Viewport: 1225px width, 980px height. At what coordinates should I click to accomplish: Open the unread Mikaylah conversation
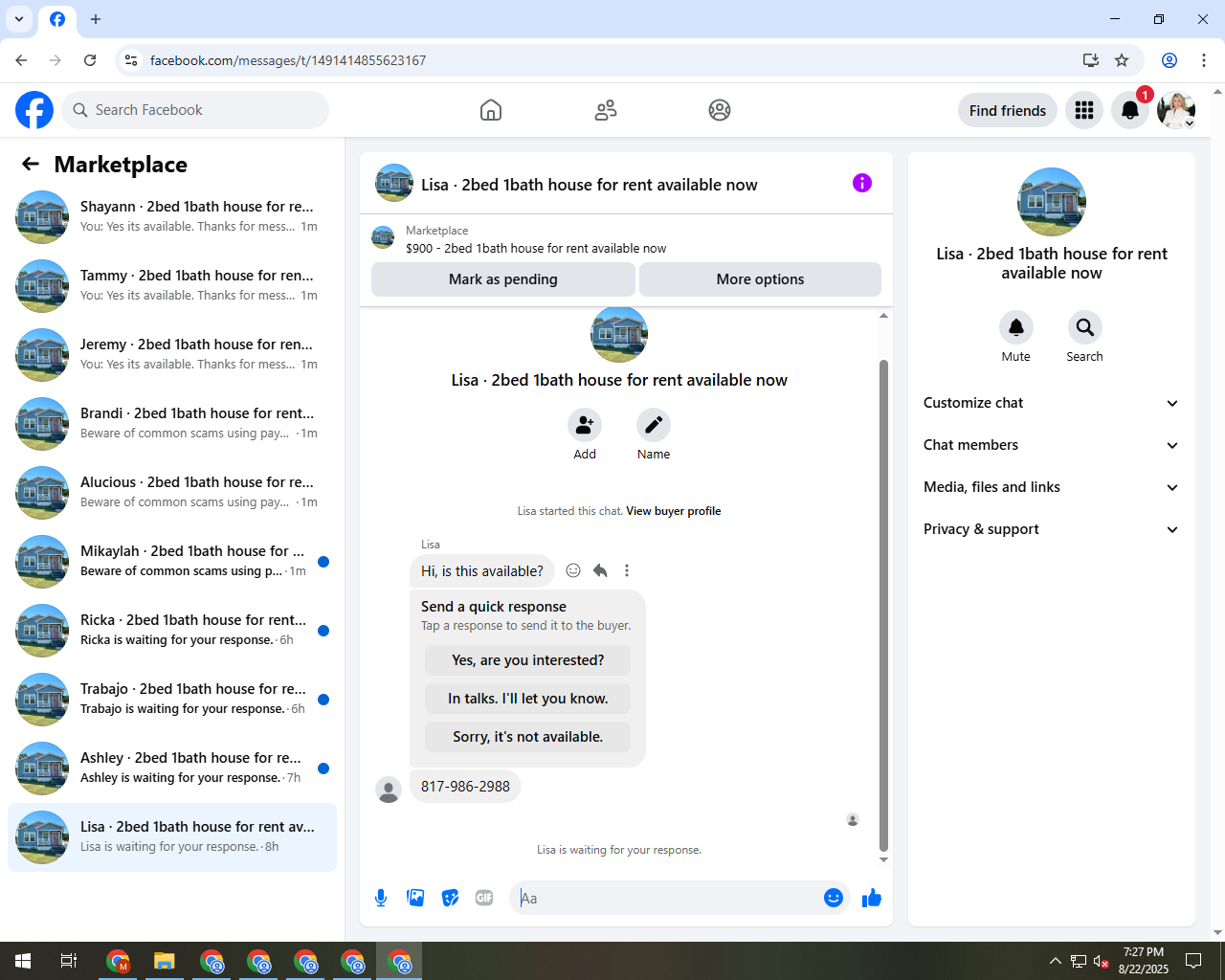point(172,562)
